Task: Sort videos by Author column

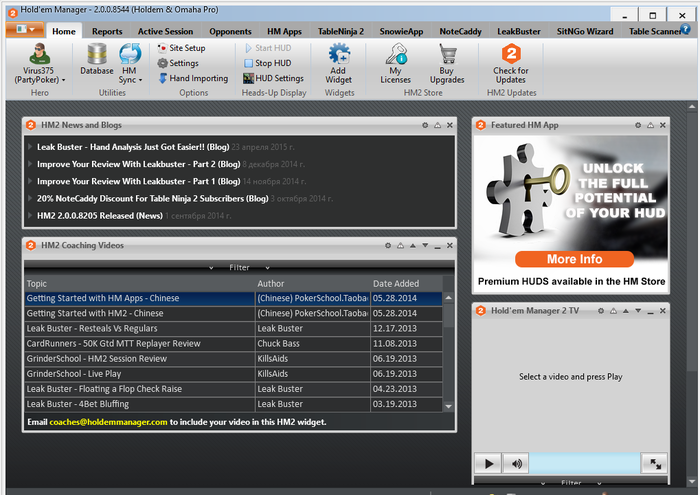Action: point(312,283)
